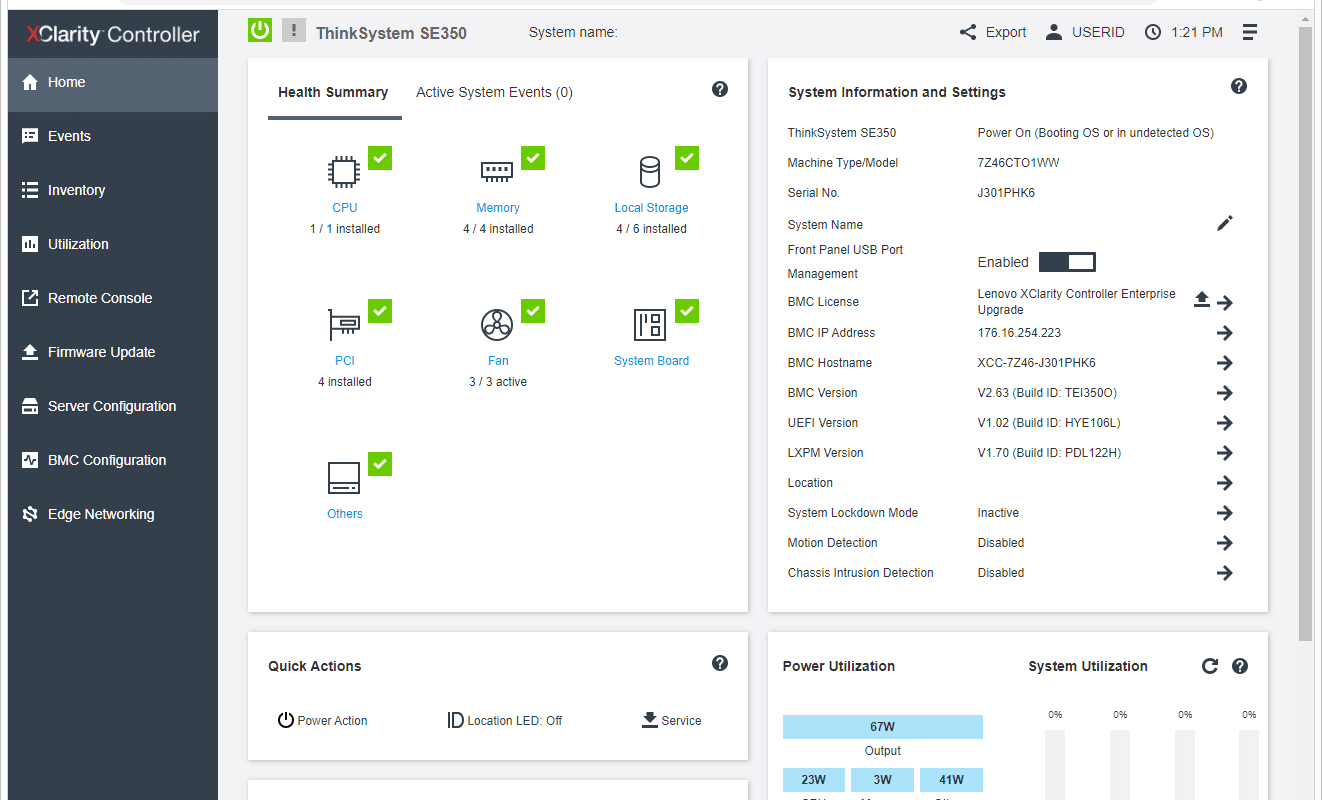Screen dimensions: 1322x800
Task: Click the 23W power bar
Action: point(814,780)
